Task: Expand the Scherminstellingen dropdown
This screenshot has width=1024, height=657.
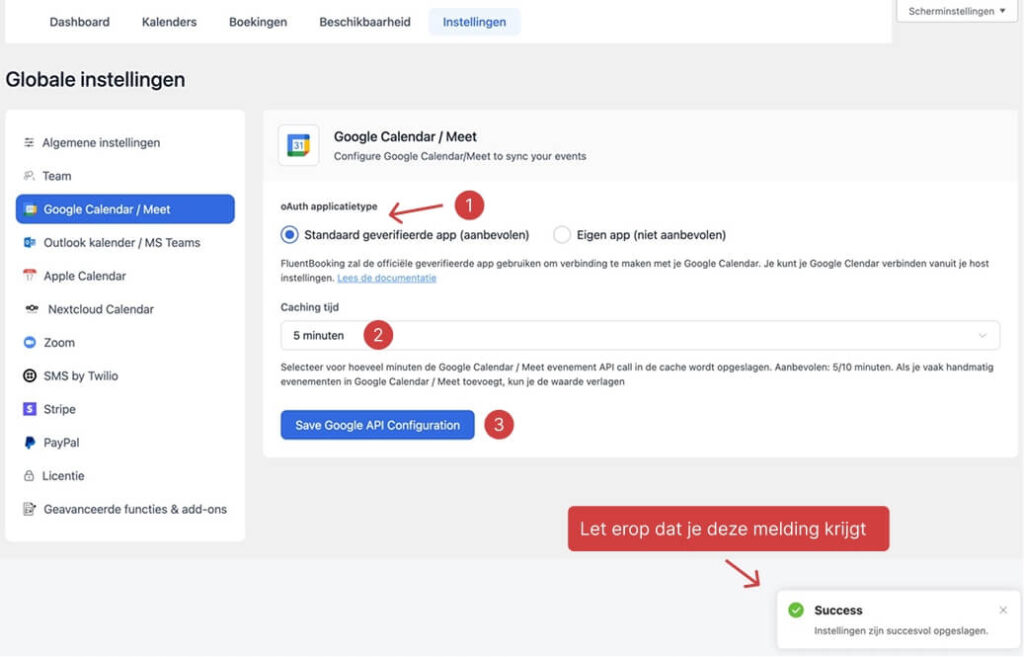Action: tap(957, 11)
